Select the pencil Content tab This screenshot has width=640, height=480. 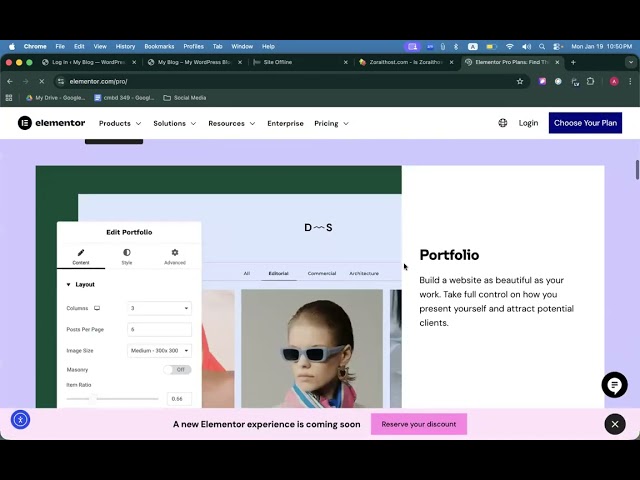81,257
